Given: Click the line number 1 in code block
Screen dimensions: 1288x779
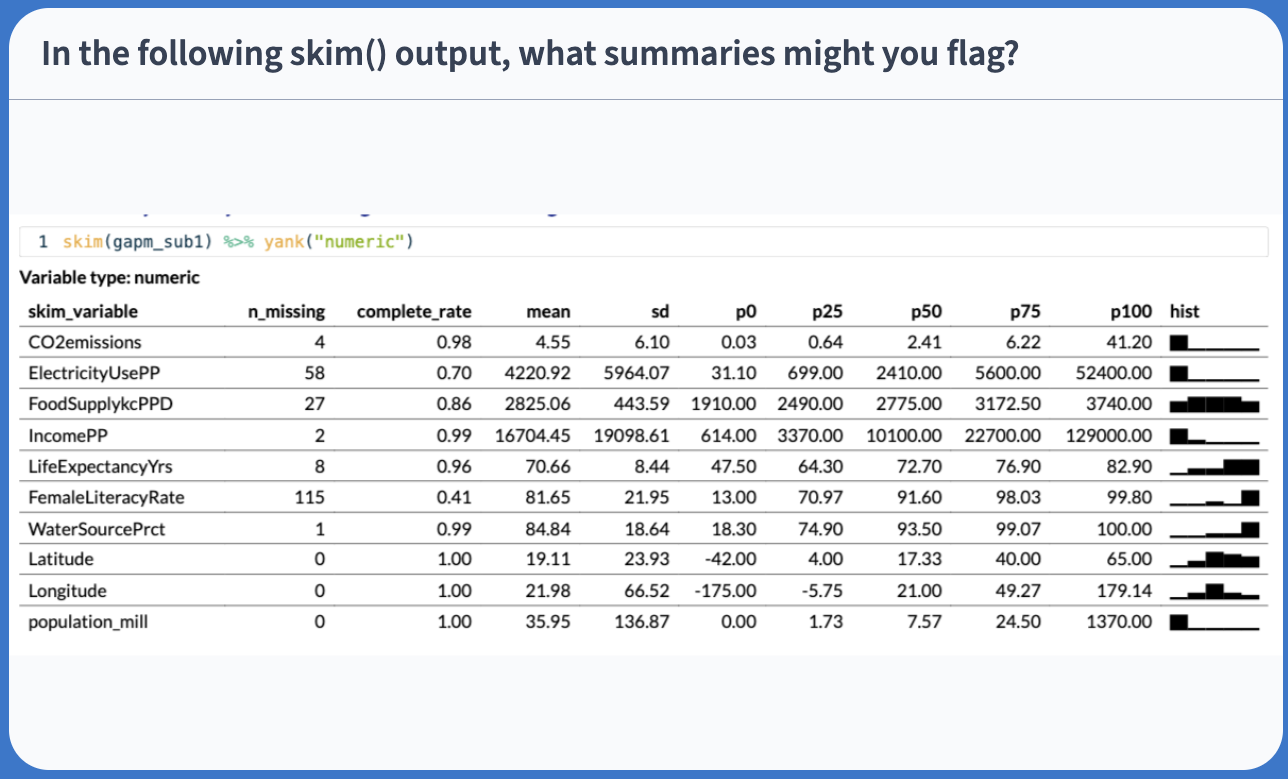Looking at the screenshot, I should pos(43,242).
